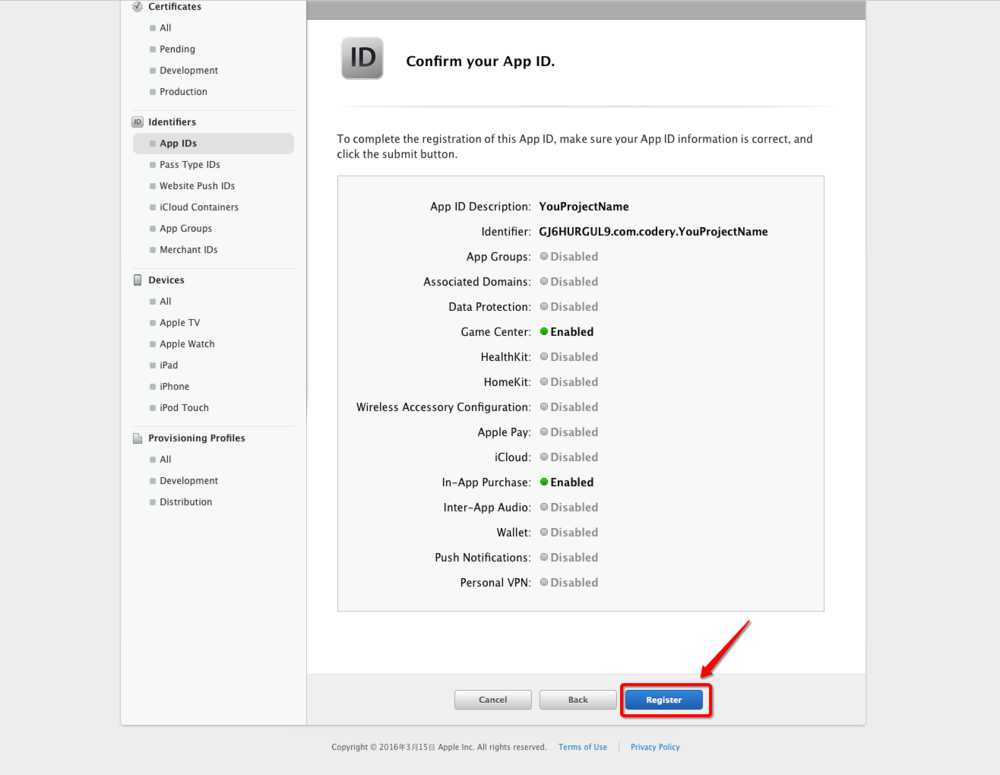
Task: Open Website Push IDs
Action: 196,186
